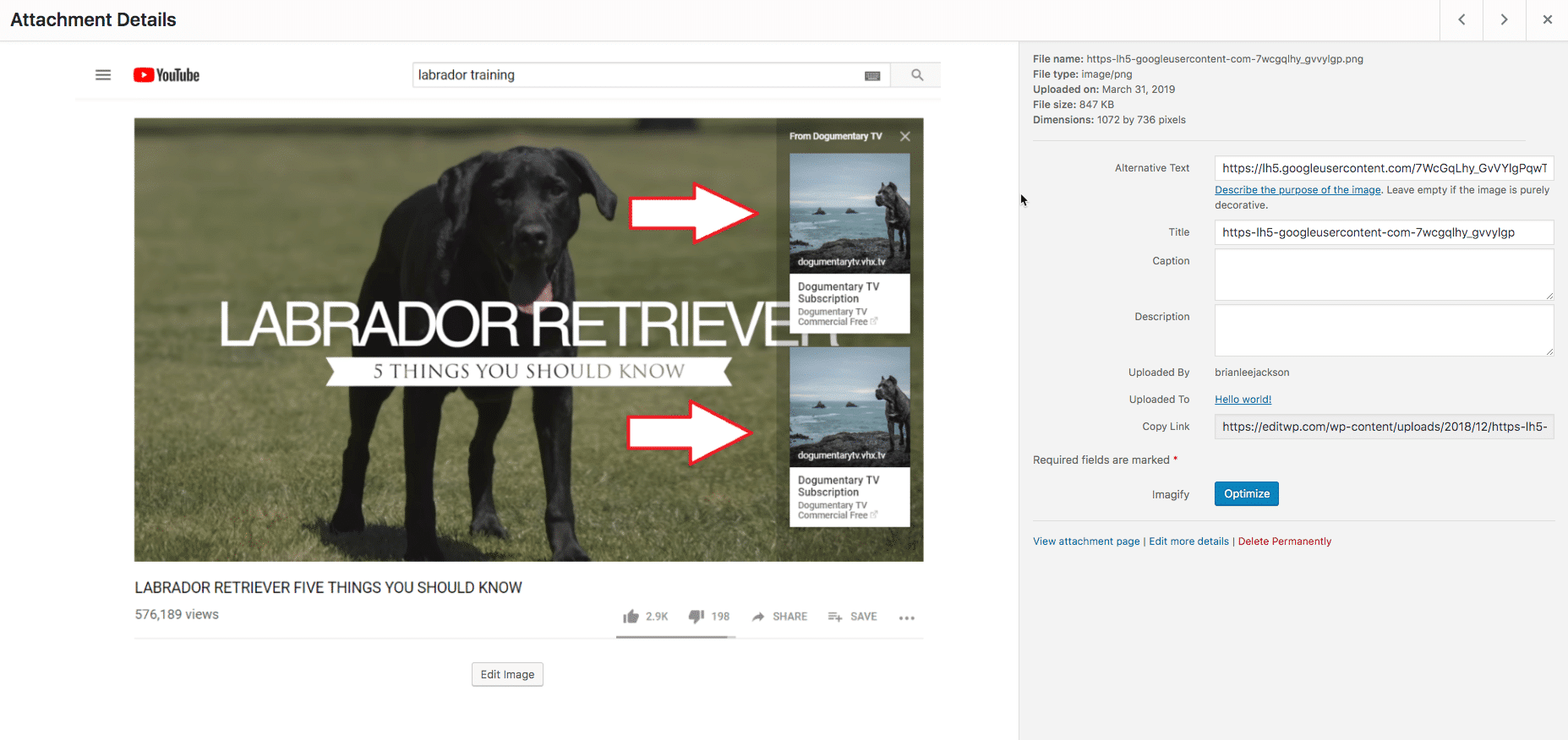
Task: Open 'Describe the purpose of the image' link
Action: pyautogui.click(x=1298, y=190)
